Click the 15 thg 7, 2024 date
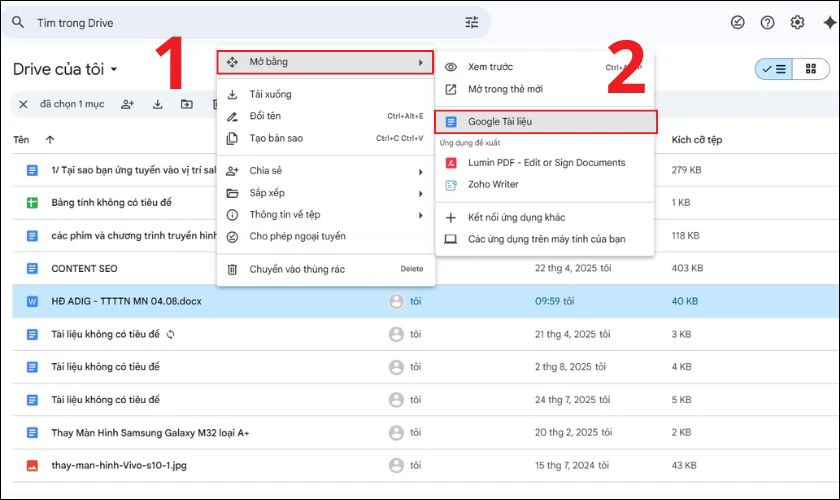 coord(572,465)
